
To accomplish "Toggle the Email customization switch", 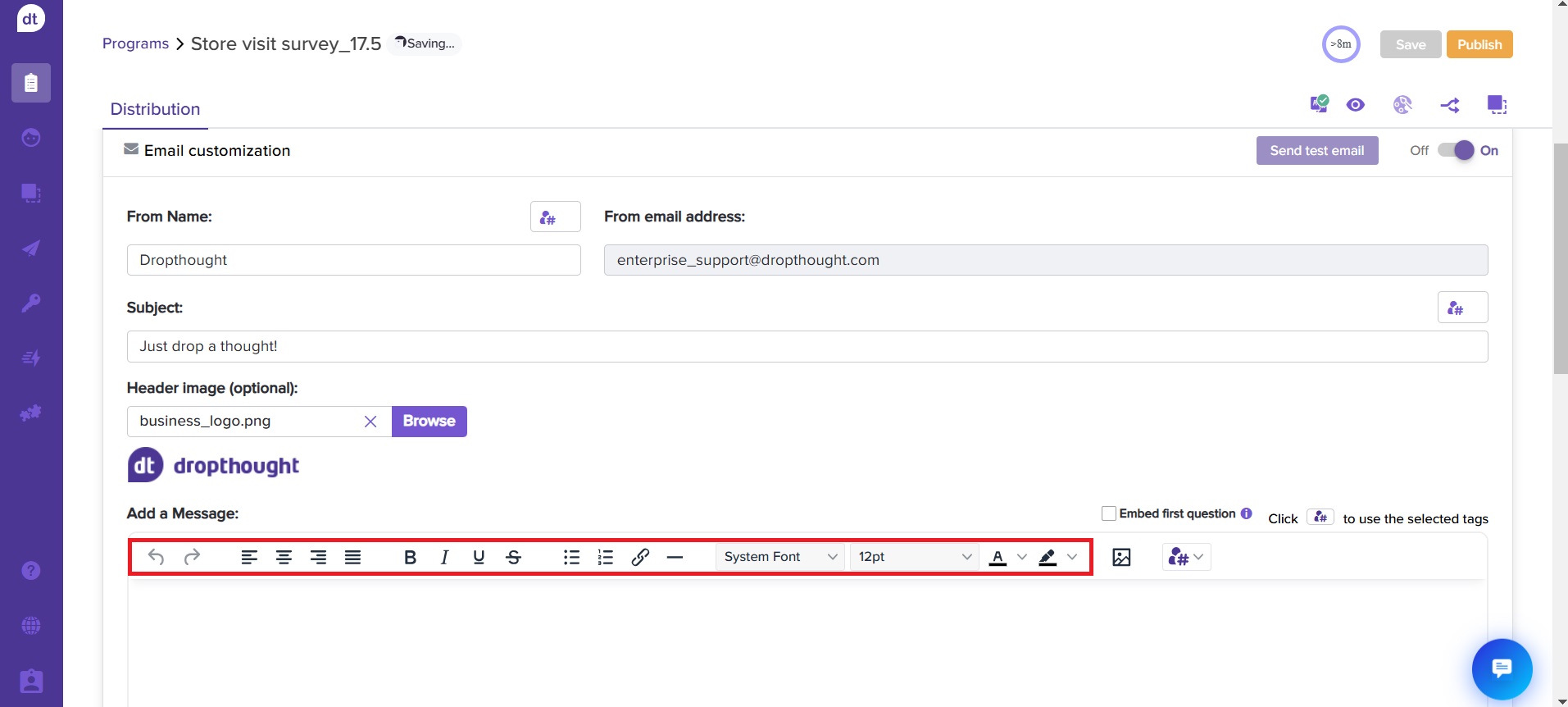I will click(1456, 151).
